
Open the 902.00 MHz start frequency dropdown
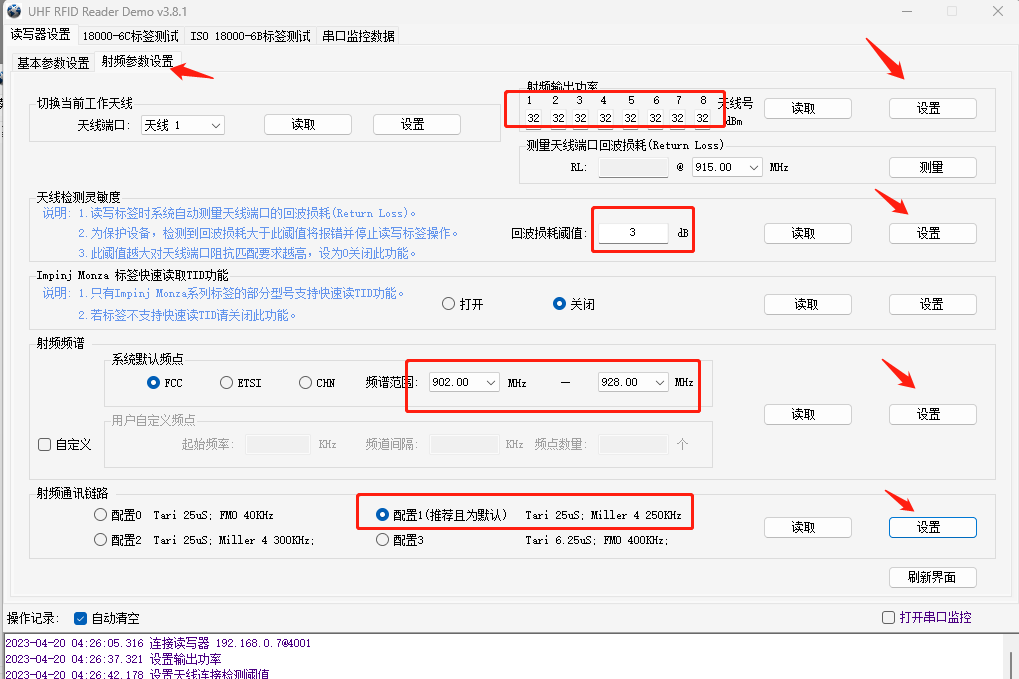[x=464, y=382]
